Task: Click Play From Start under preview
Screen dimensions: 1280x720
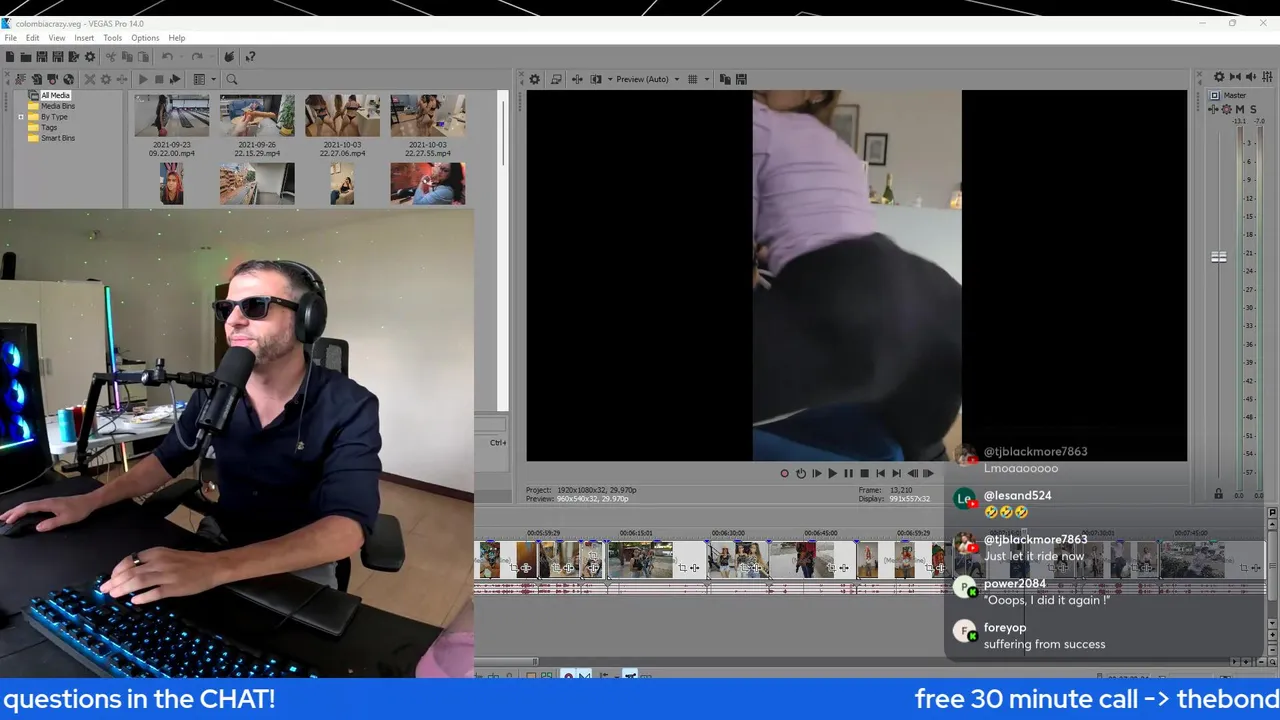Action: [816, 473]
